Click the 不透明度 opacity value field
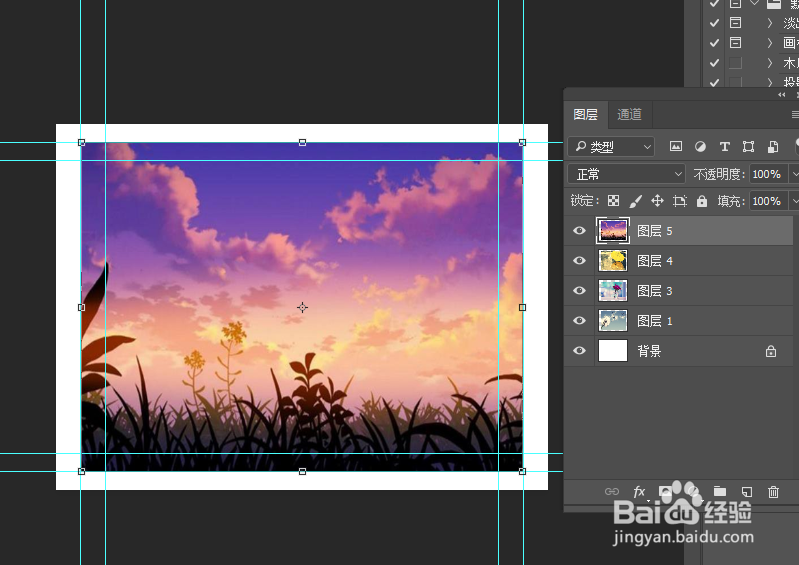The height and width of the screenshot is (565, 799). coord(768,174)
